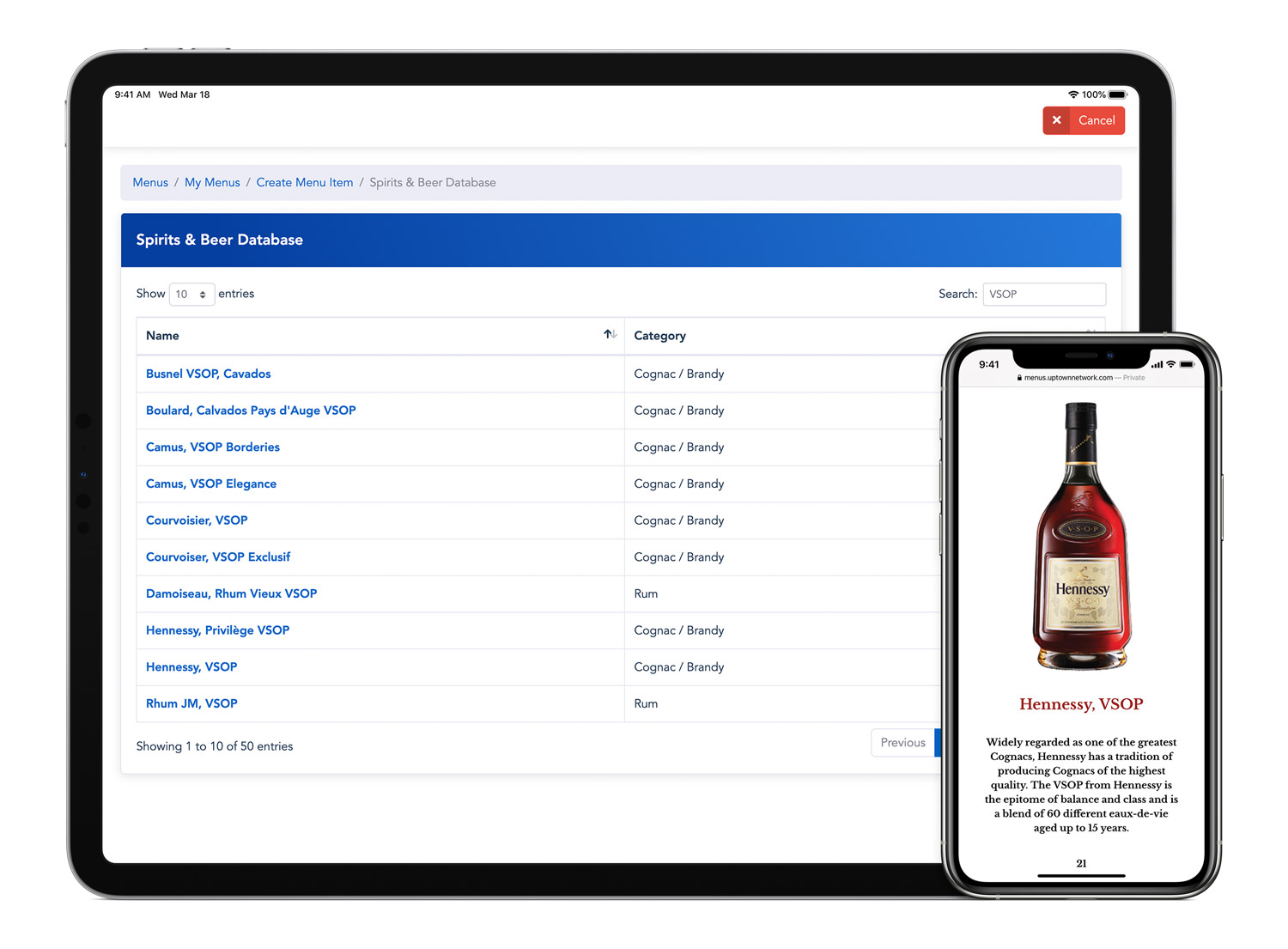This screenshot has width=1288, height=949.
Task: Open Rhum JM, VSOP entry
Action: point(191,703)
